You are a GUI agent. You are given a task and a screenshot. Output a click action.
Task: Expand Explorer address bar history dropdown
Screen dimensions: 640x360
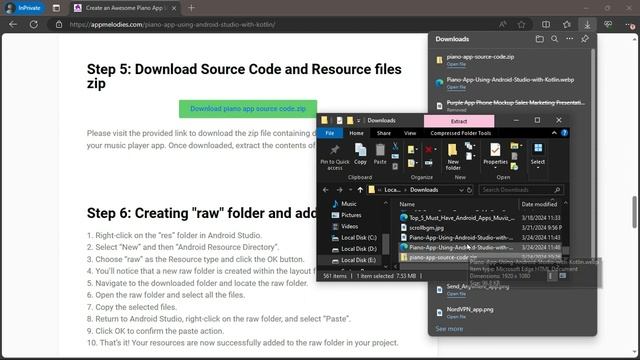click(461, 190)
